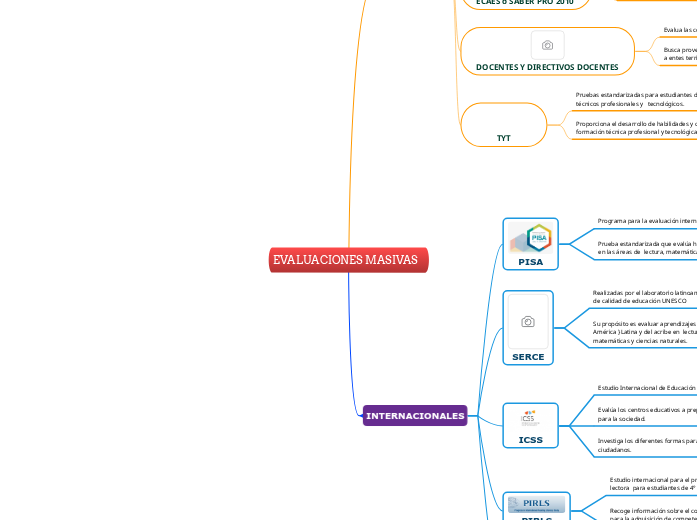This screenshot has width=697, height=520.
Task: Select text 'Pruebas estandarizadas para estudiantes'
Action: pyautogui.click(x=633, y=95)
